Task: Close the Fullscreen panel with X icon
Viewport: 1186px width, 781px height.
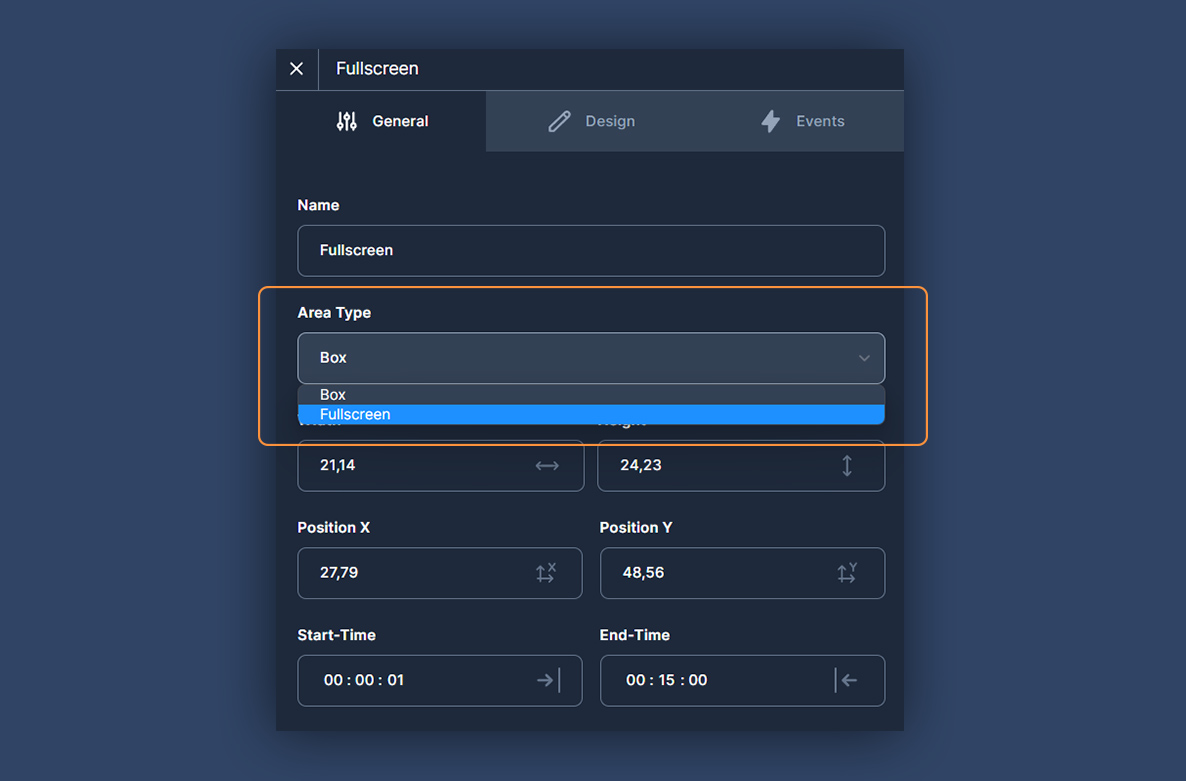Action: (296, 69)
